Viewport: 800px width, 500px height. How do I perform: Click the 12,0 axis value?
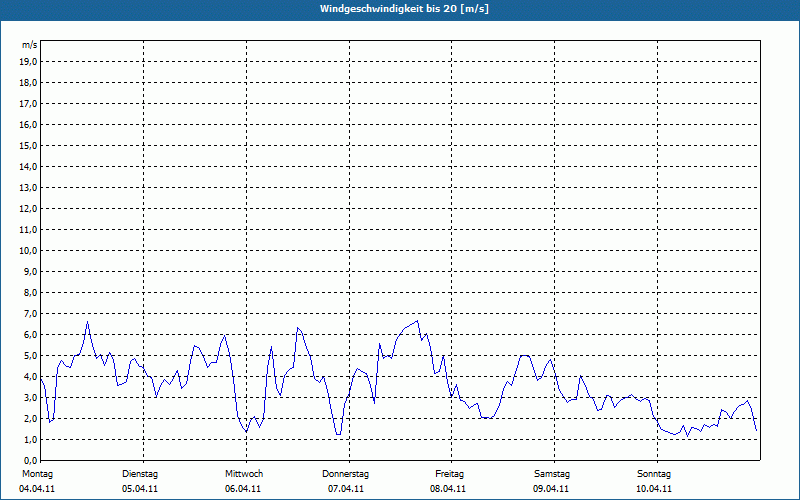pos(29,209)
